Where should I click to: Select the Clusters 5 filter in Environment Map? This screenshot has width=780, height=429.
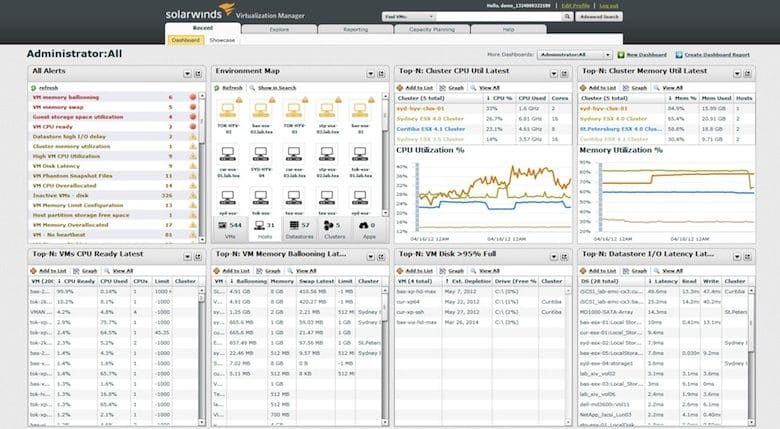pos(334,229)
